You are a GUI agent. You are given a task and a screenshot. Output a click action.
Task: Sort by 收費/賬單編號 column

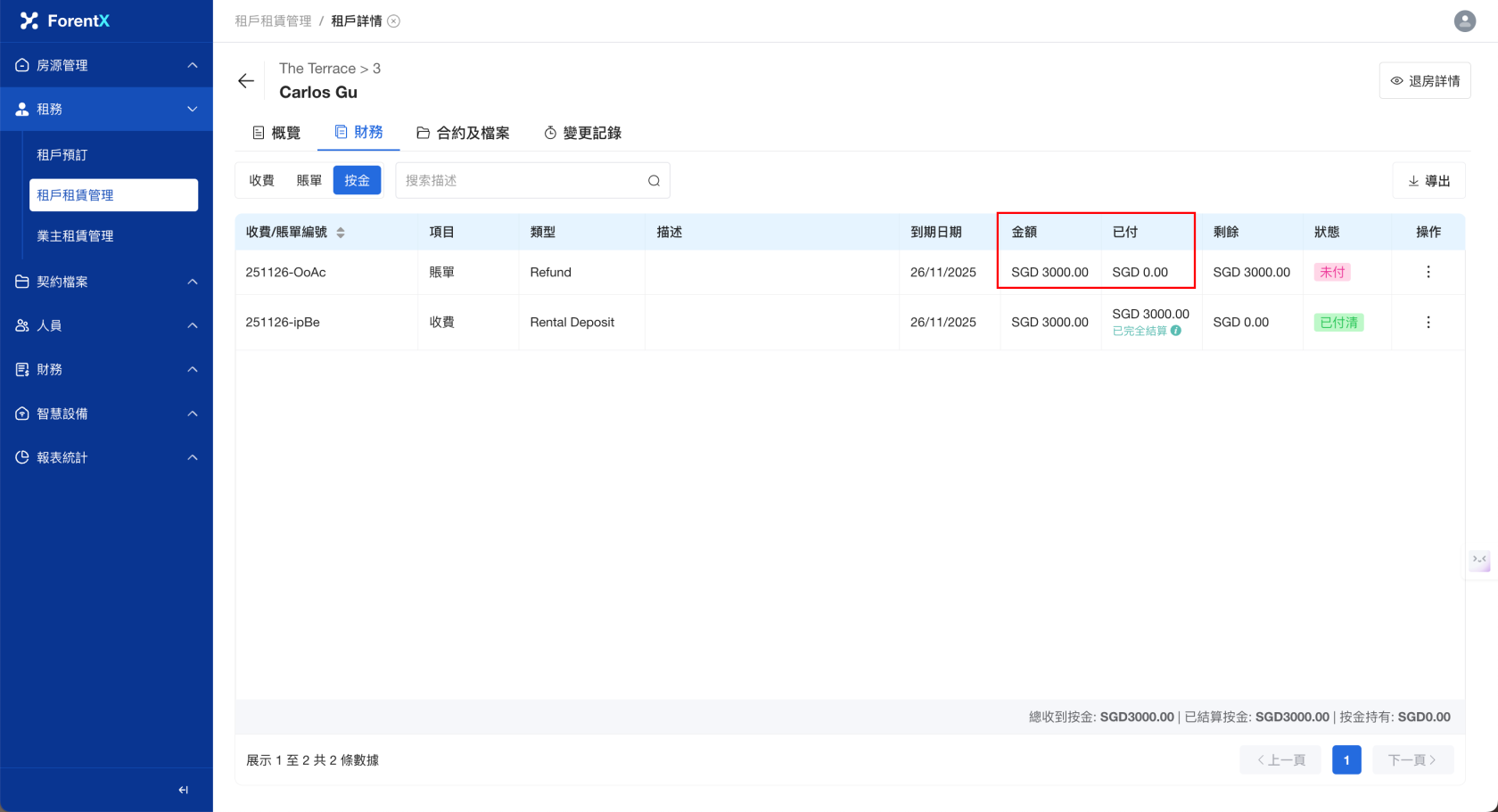coord(341,233)
